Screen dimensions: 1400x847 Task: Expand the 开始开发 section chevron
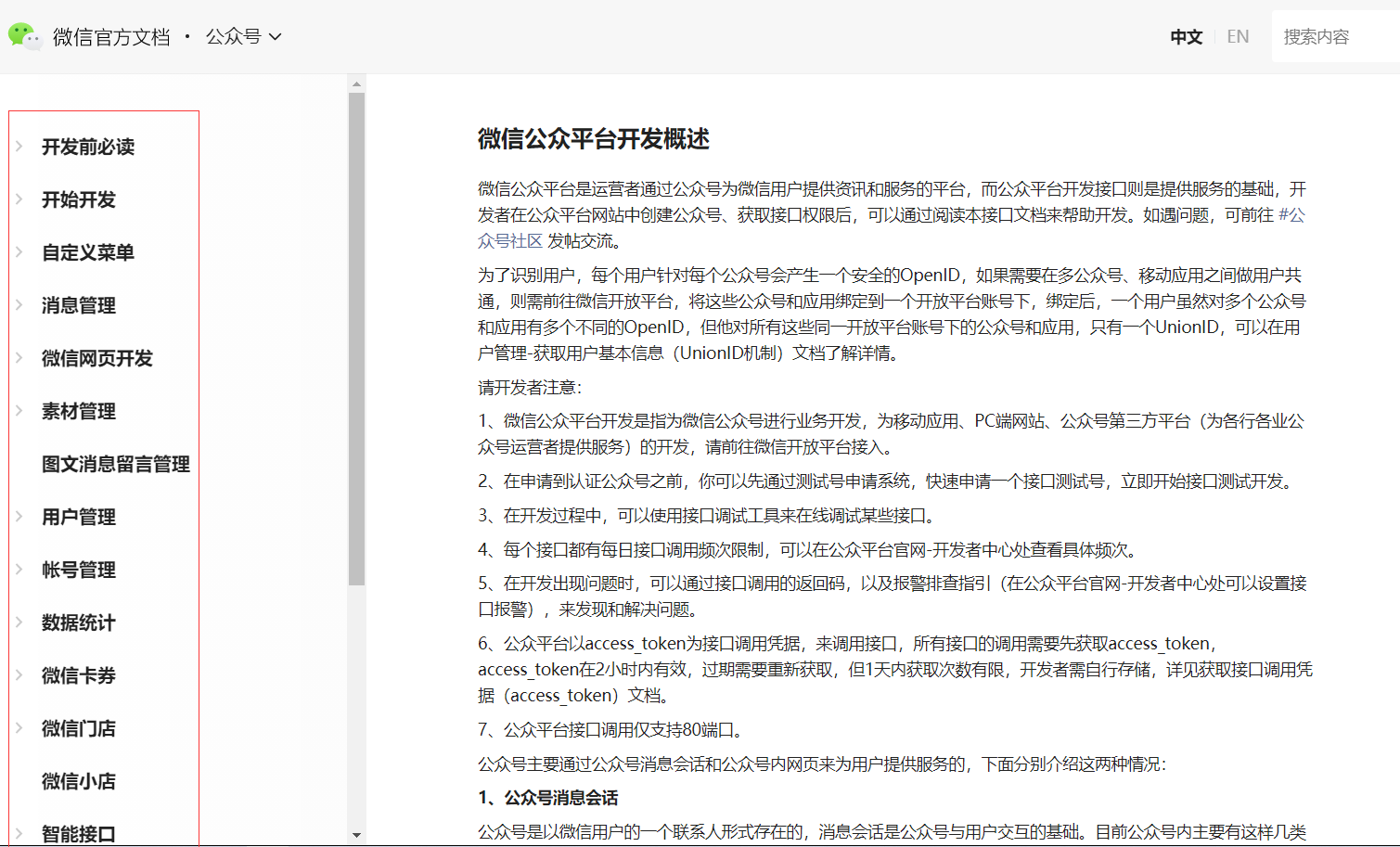click(20, 199)
